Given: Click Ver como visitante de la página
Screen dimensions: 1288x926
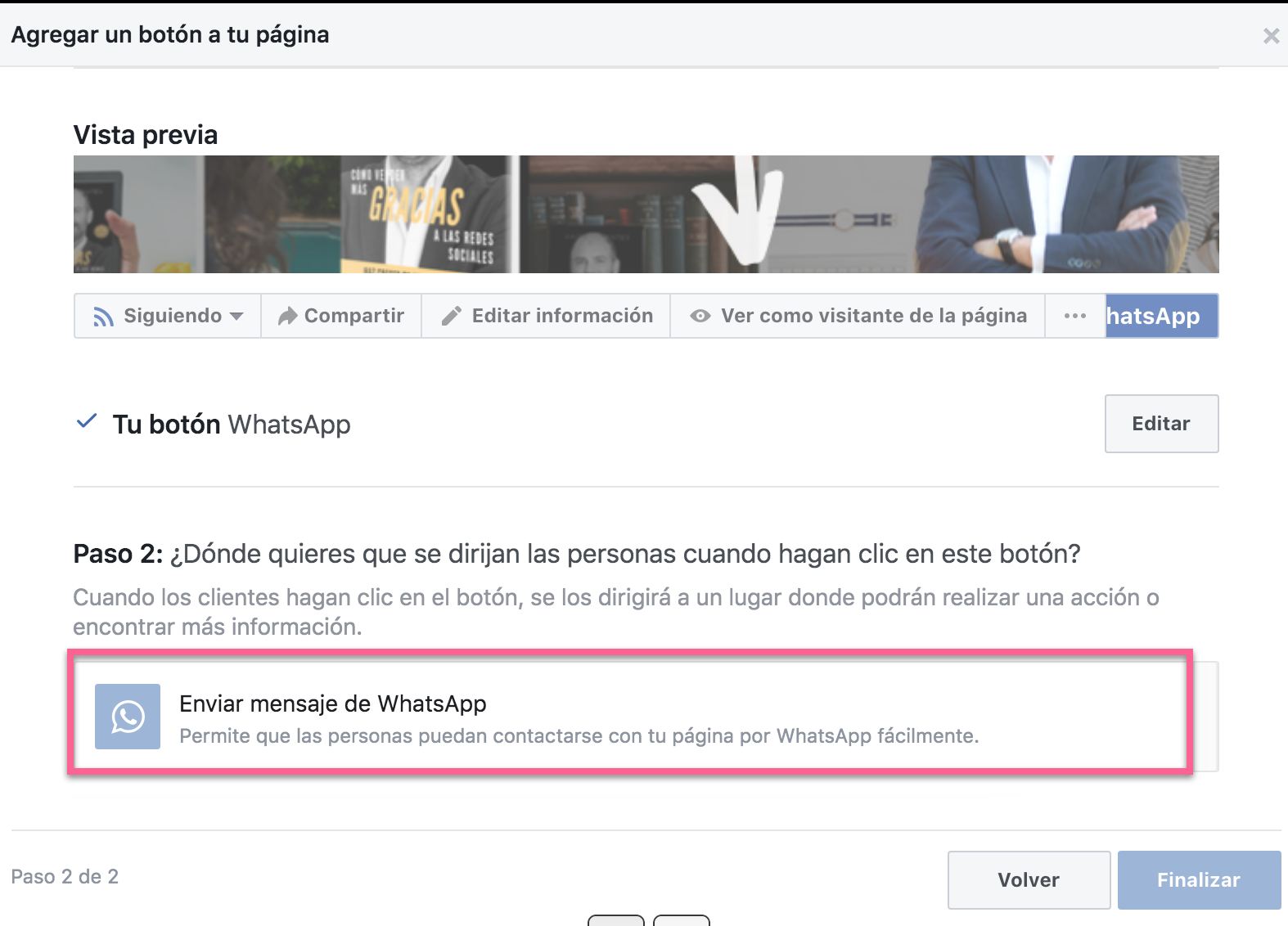Looking at the screenshot, I should (873, 316).
